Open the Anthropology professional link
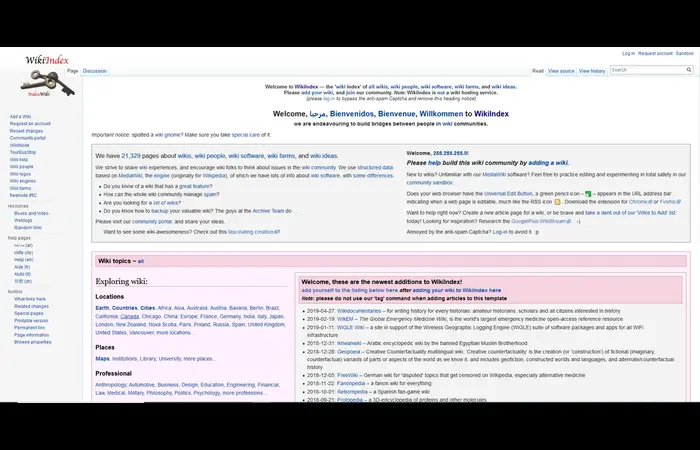 [x=111, y=385]
